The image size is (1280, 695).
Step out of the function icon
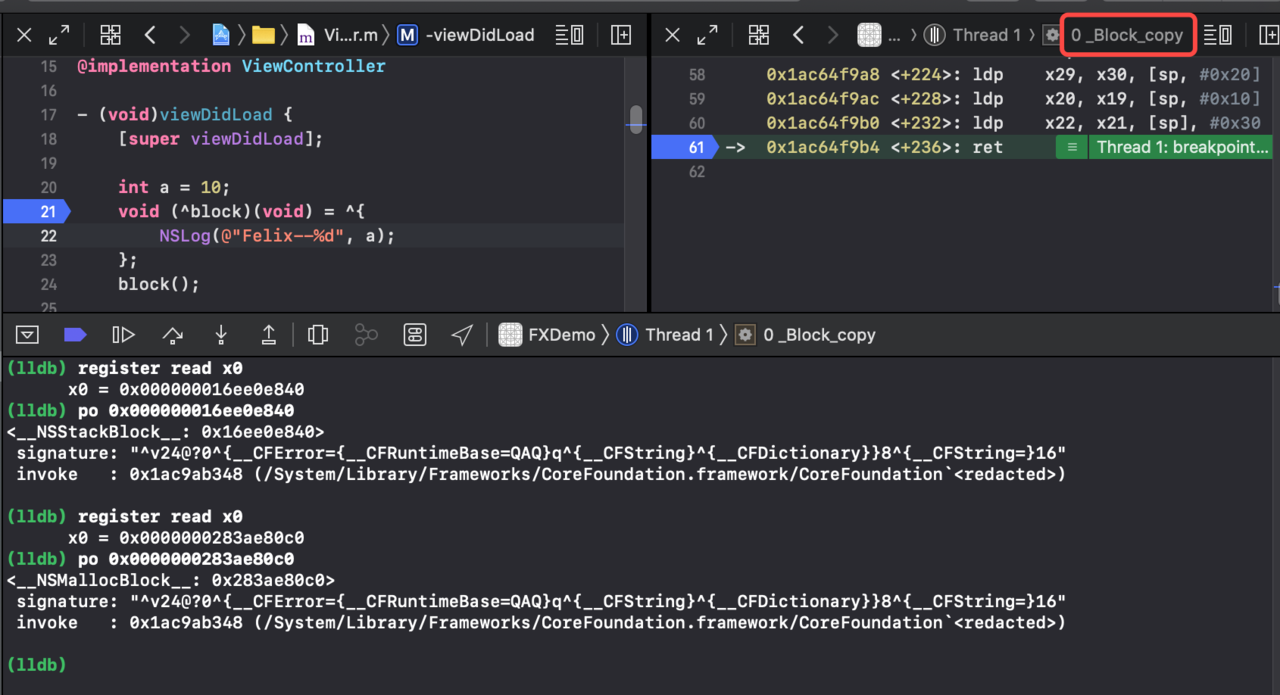point(269,335)
